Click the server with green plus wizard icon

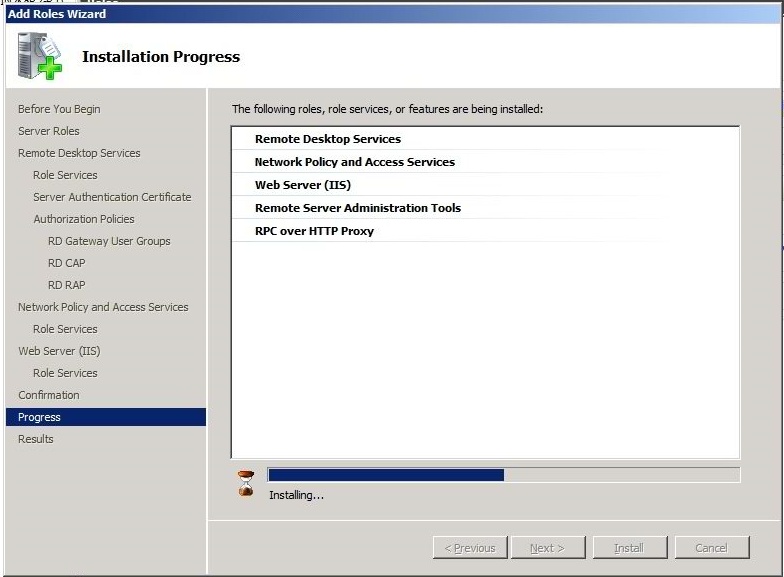click(40, 56)
